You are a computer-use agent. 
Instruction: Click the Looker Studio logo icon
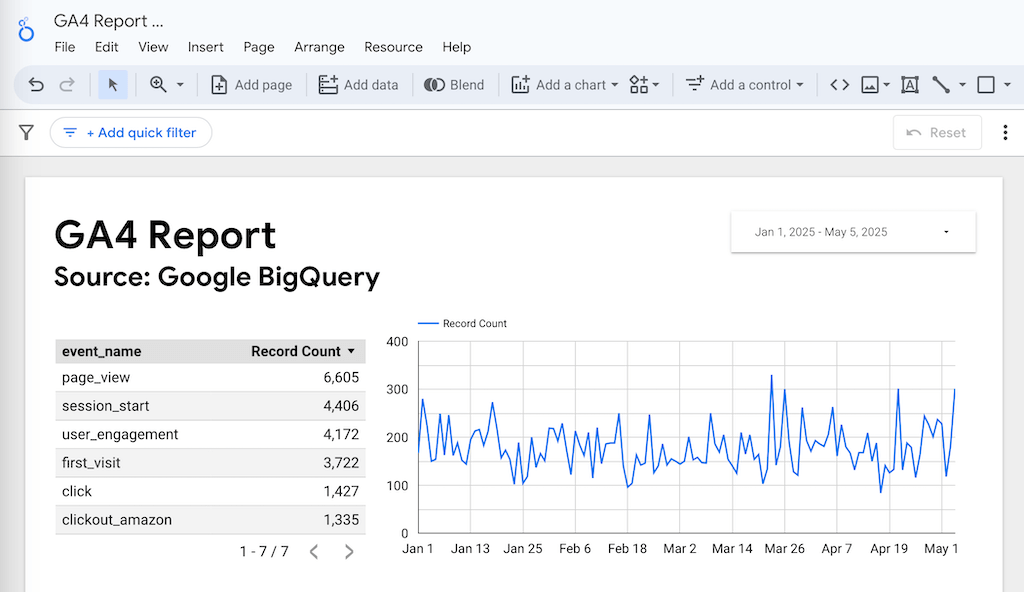25,29
